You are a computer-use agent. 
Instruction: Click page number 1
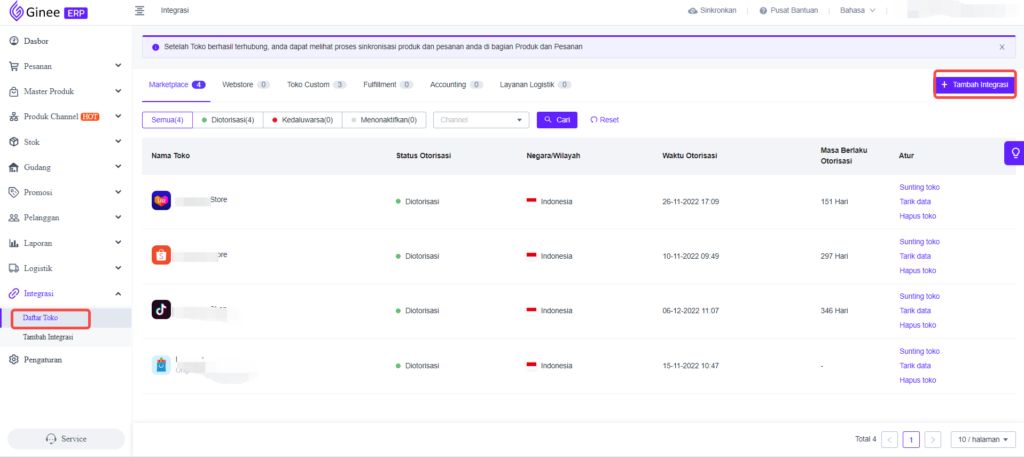911,439
